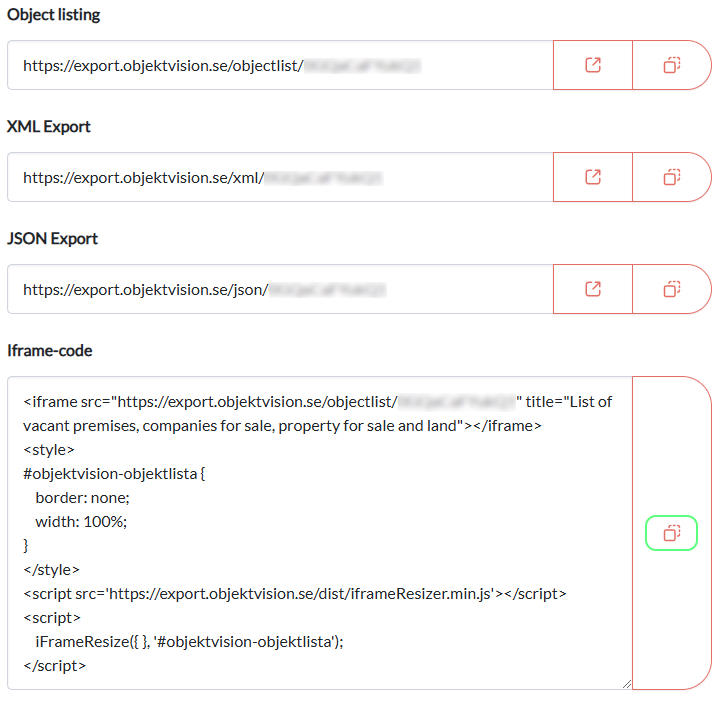Image resolution: width=722 pixels, height=701 pixels.
Task: Click the XML Export URL field
Action: pos(280,178)
